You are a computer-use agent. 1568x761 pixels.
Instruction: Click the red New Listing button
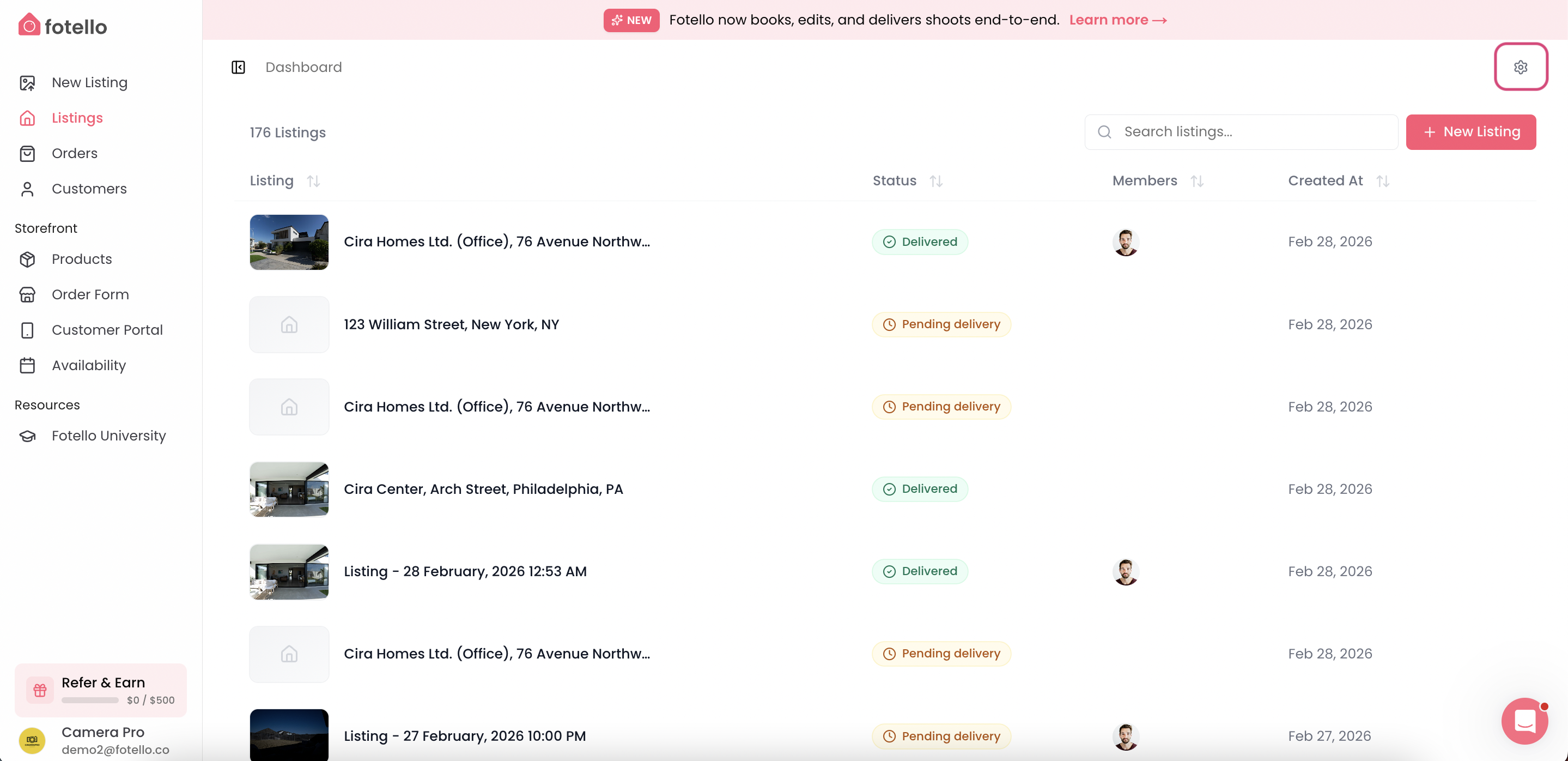pos(1470,132)
